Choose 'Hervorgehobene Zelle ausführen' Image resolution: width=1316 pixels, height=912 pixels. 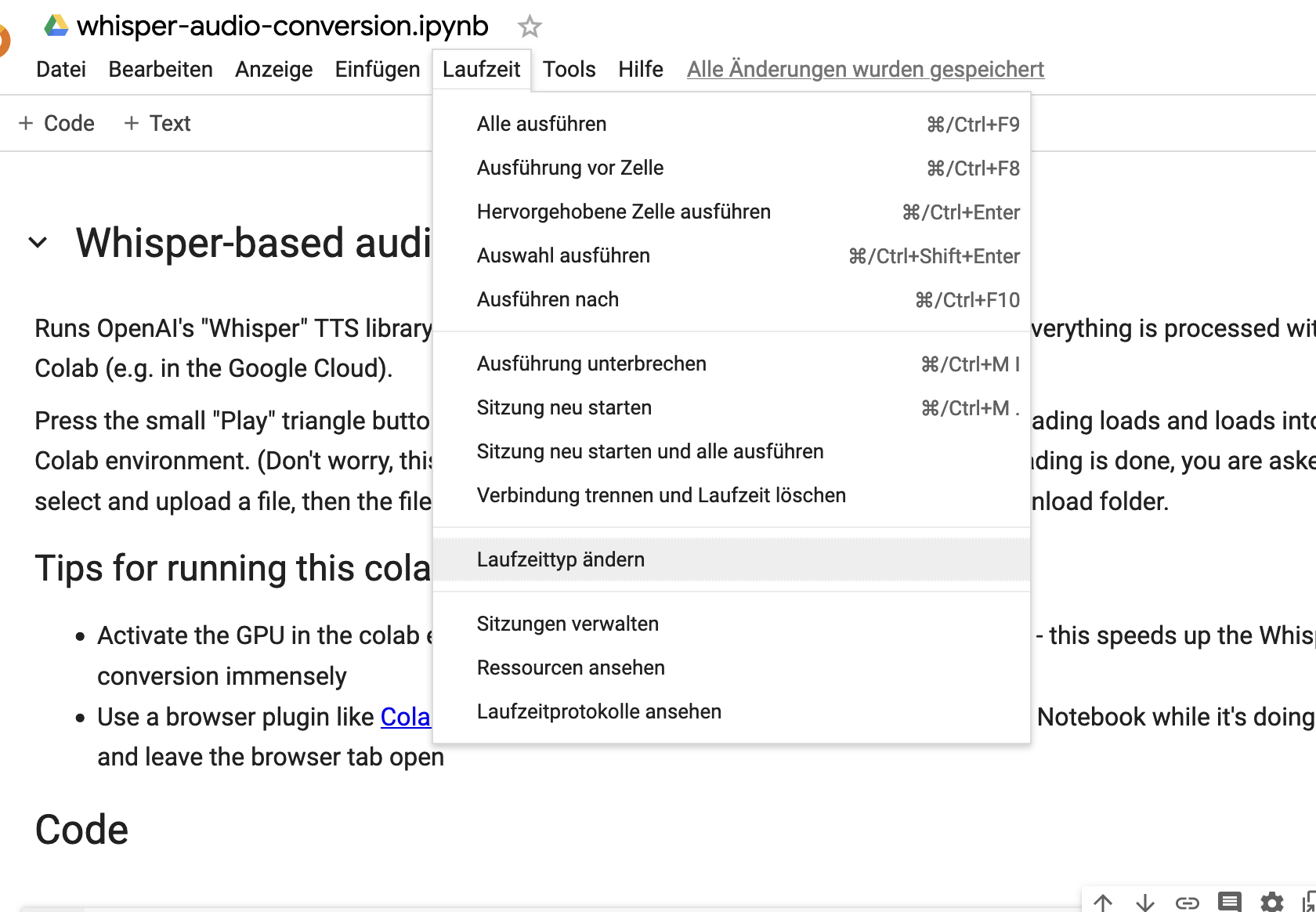point(732,212)
